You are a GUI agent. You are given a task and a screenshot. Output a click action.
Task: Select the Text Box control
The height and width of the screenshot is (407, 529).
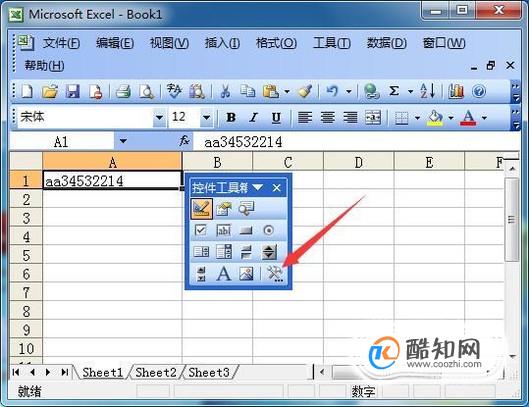[223, 230]
